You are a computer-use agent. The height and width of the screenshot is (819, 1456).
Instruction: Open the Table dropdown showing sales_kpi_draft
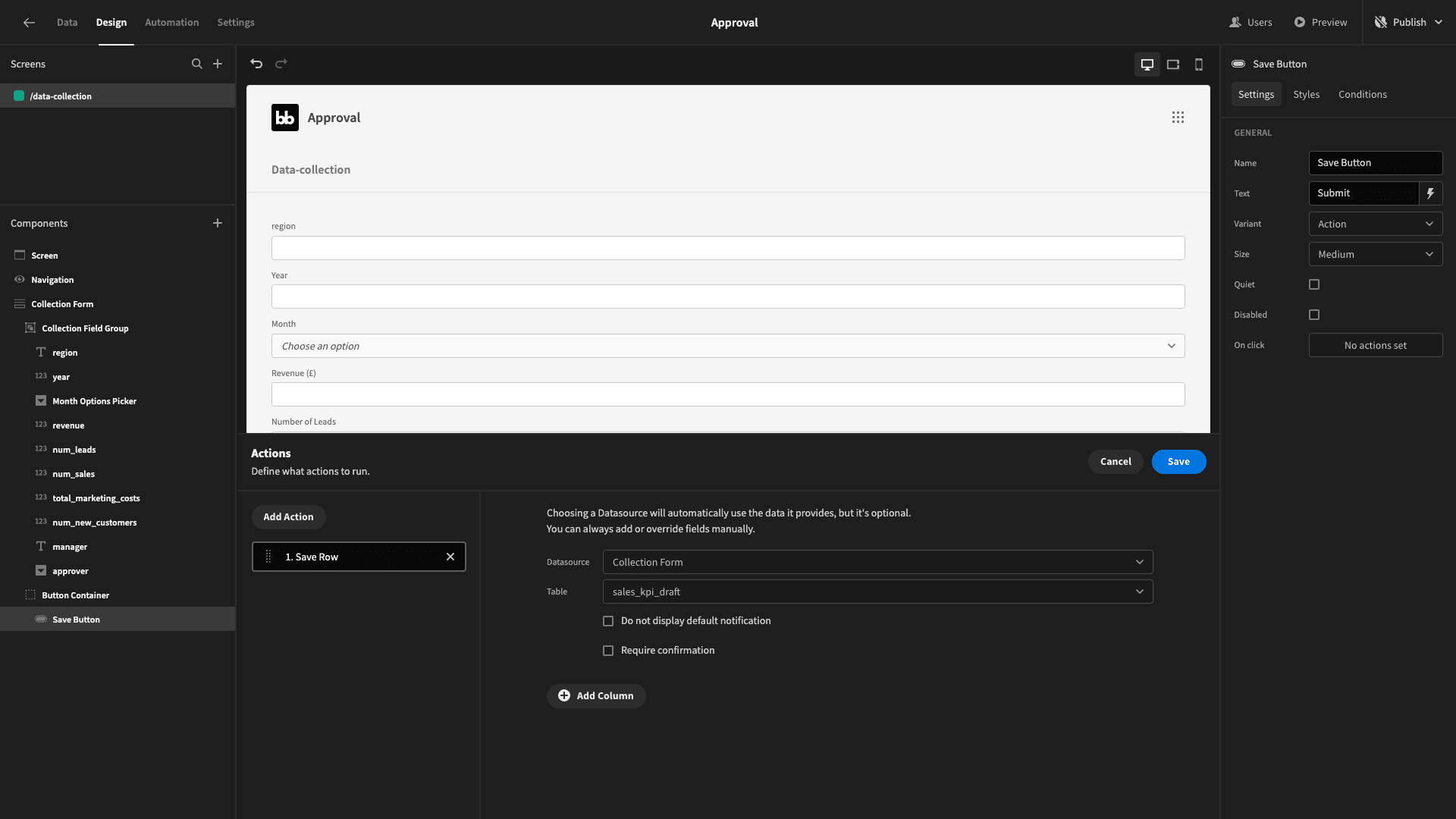[877, 591]
